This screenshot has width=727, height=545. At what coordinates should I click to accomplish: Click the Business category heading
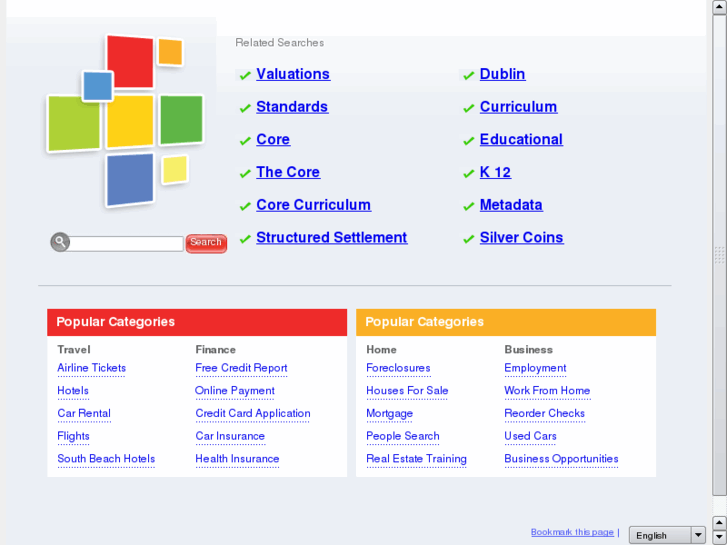click(529, 350)
